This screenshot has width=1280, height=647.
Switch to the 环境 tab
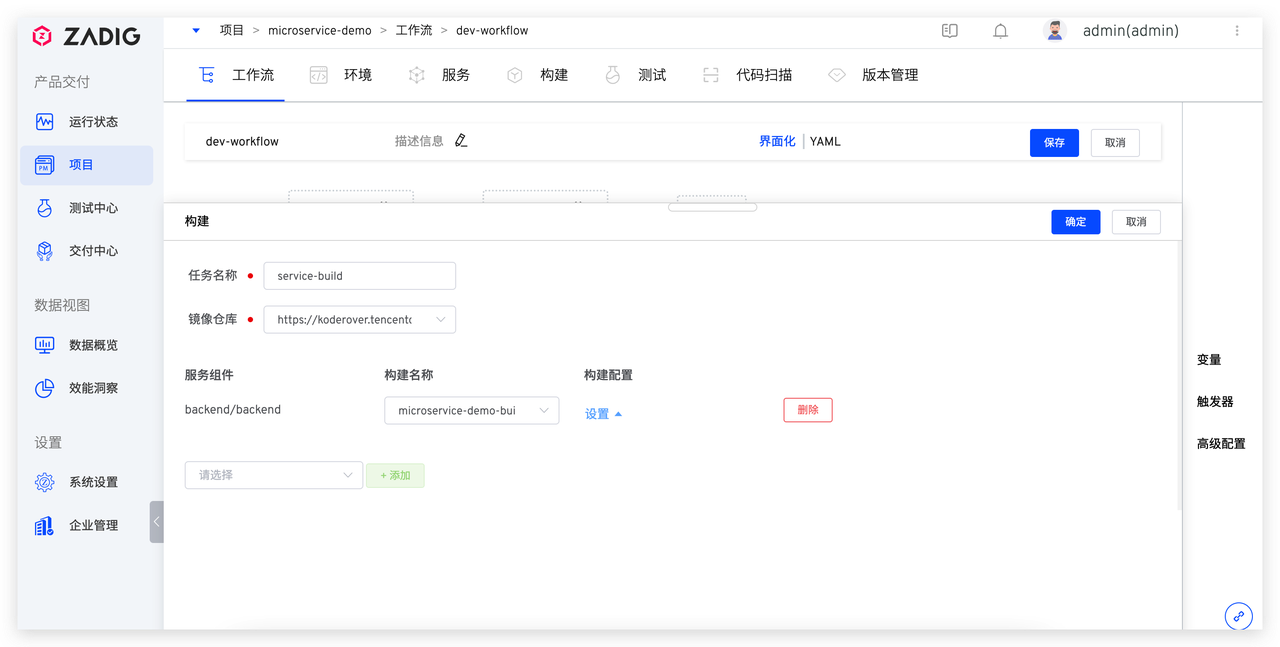(341, 75)
